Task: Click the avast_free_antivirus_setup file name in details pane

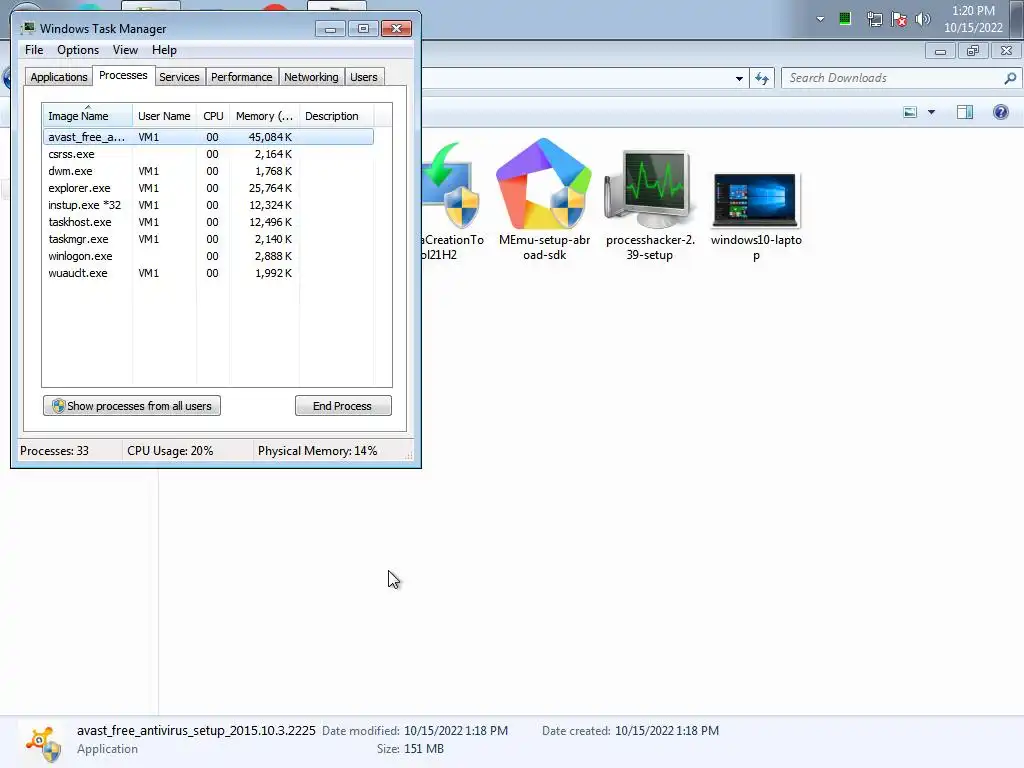Action: 196,731
